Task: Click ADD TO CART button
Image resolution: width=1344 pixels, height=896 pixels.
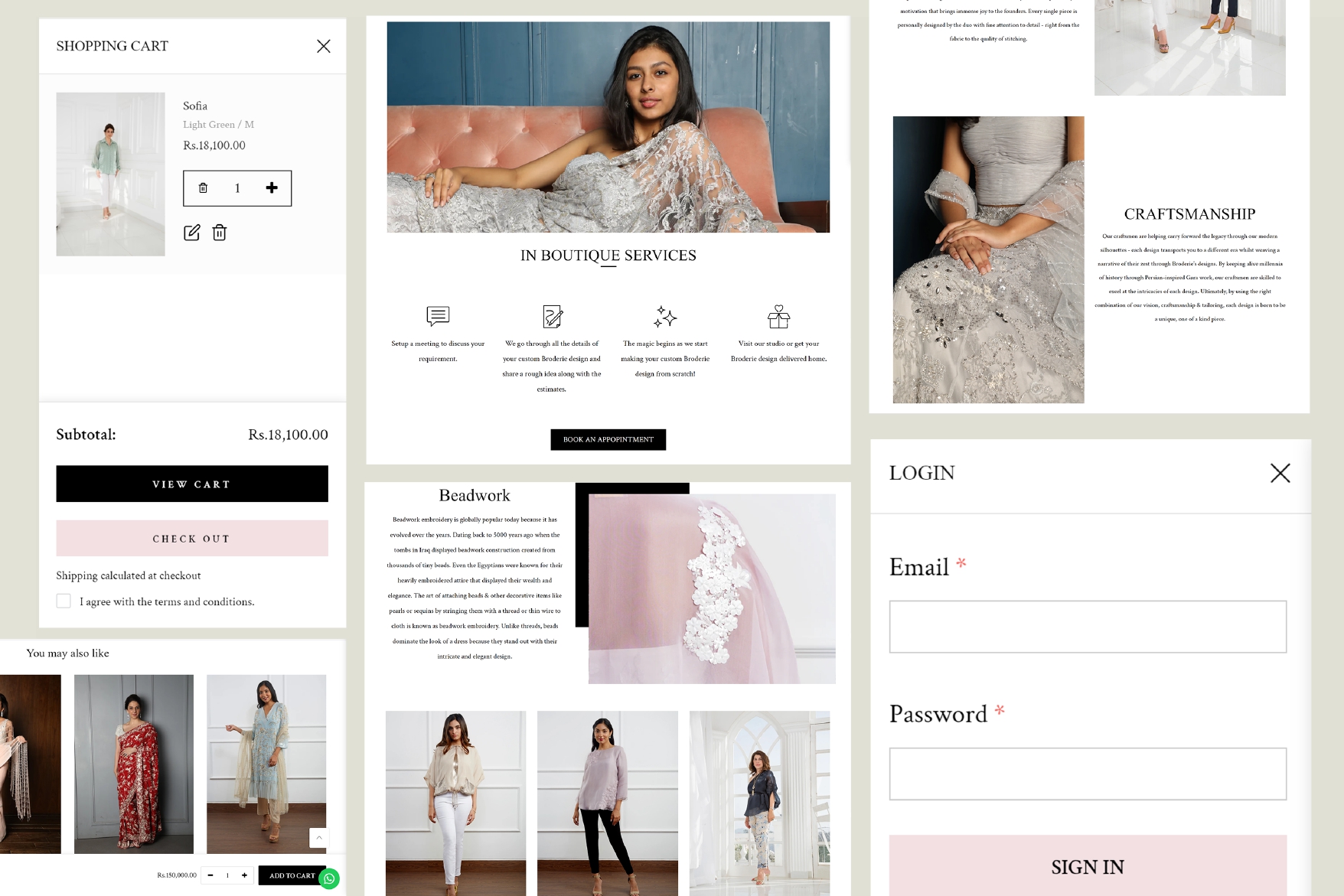Action: click(291, 875)
